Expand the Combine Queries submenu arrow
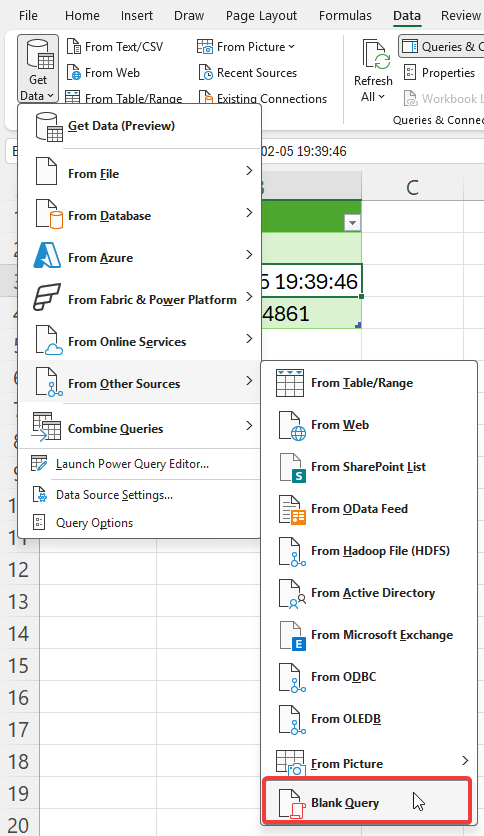This screenshot has width=484, height=836. [x=249, y=425]
